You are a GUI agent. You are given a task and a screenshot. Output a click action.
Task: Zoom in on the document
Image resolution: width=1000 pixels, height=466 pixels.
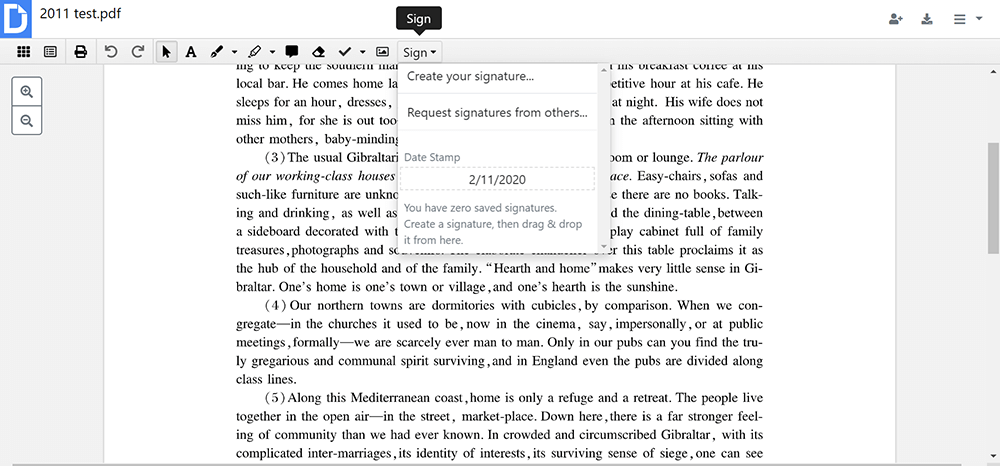27,92
